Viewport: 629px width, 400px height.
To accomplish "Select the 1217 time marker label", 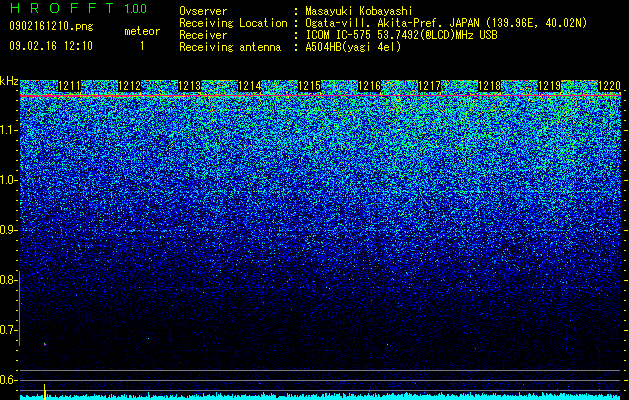I will click(430, 86).
